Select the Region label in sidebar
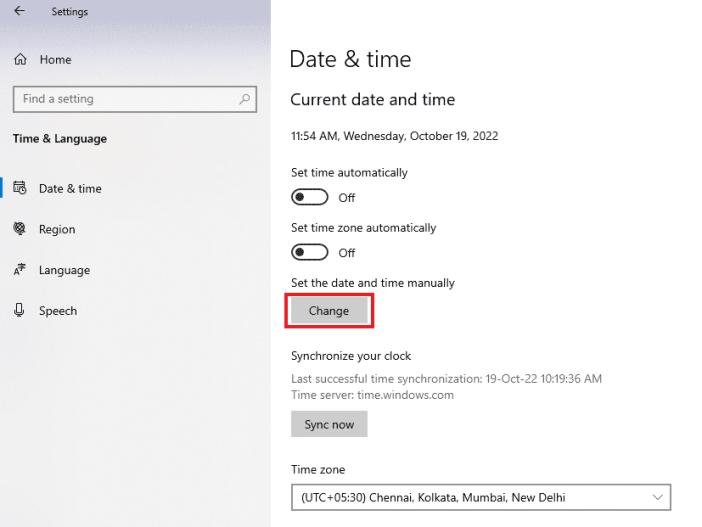This screenshot has height=527, width=702. 57,229
